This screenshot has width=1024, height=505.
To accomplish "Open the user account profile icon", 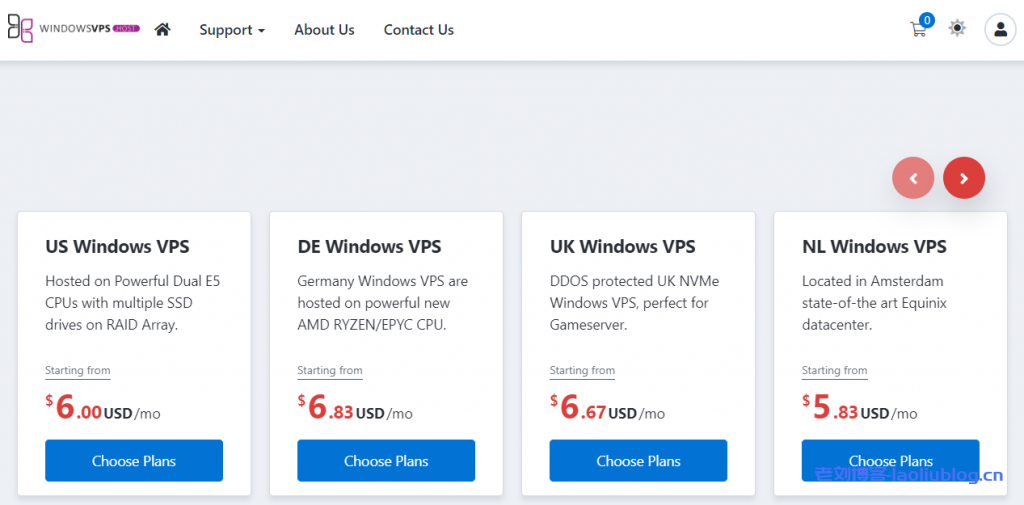I will click(x=1000, y=29).
